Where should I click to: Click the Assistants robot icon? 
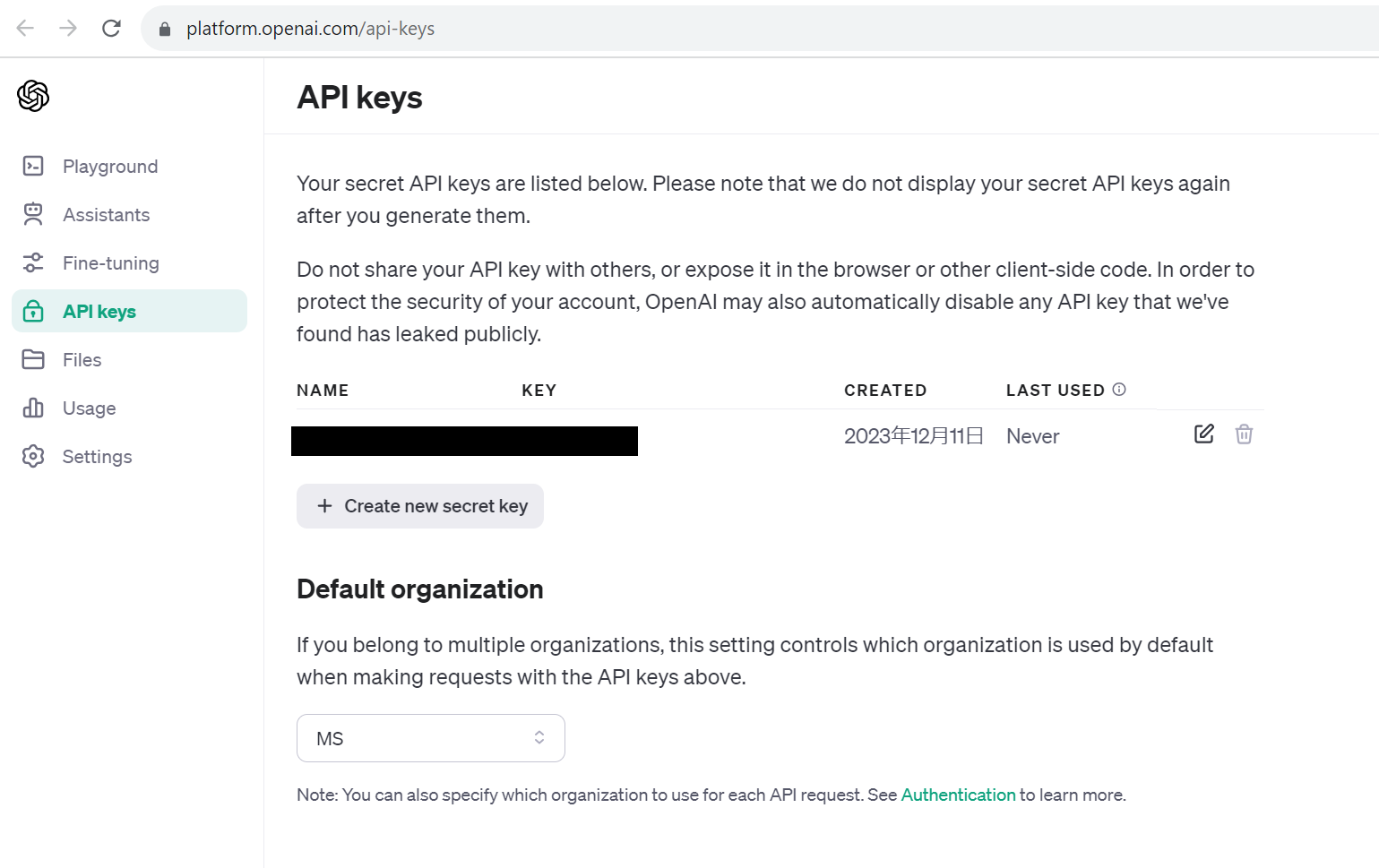[x=33, y=214]
